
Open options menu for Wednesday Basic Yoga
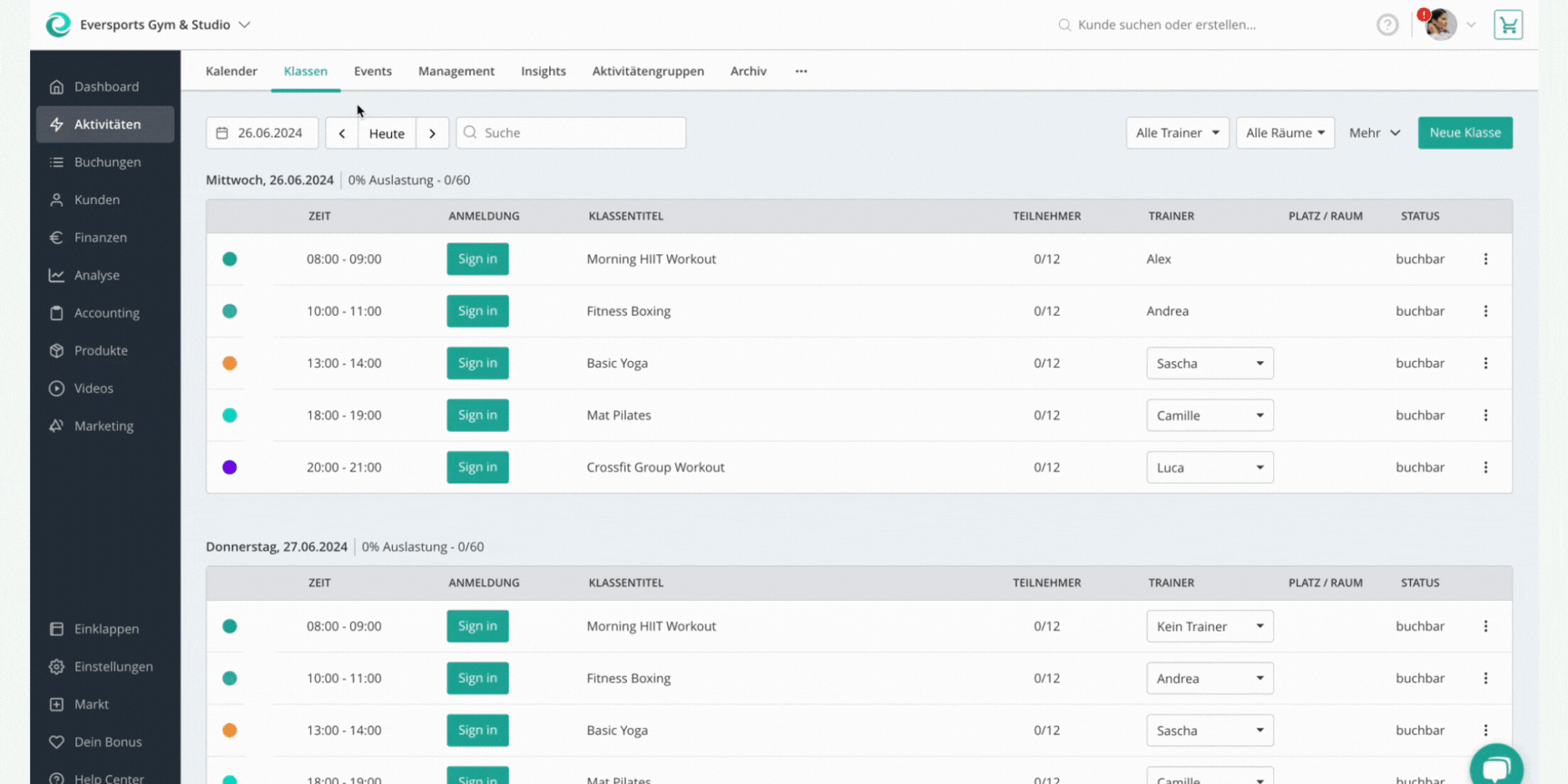(1485, 363)
